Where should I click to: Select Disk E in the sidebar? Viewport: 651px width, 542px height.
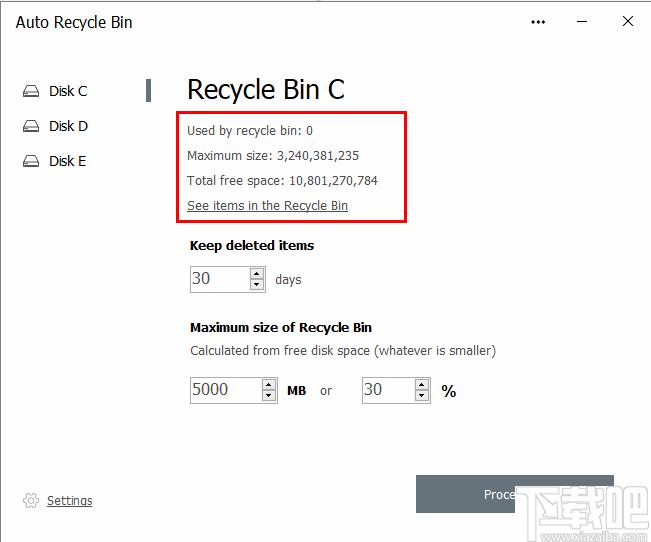67,161
